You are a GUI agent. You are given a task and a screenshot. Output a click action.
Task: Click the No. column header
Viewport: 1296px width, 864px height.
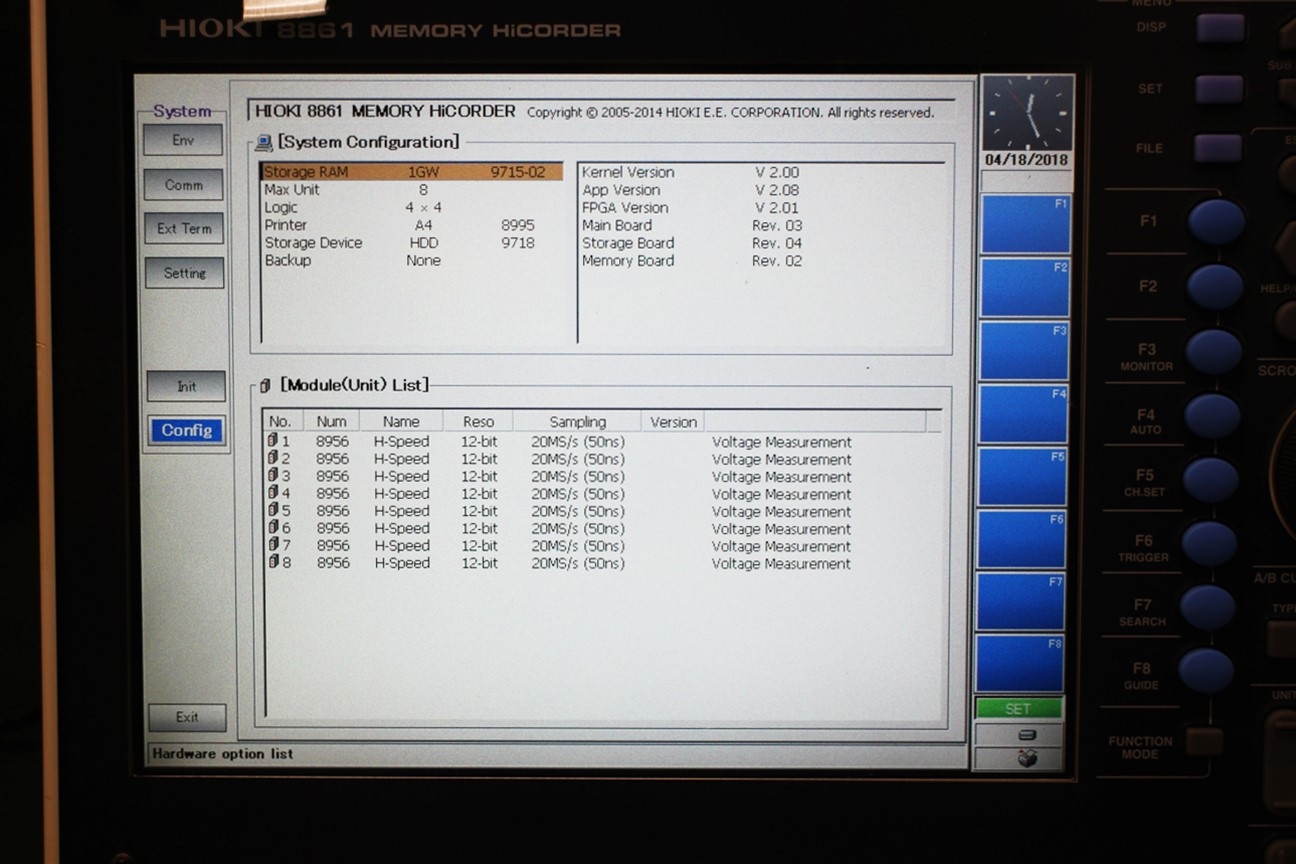coord(281,422)
